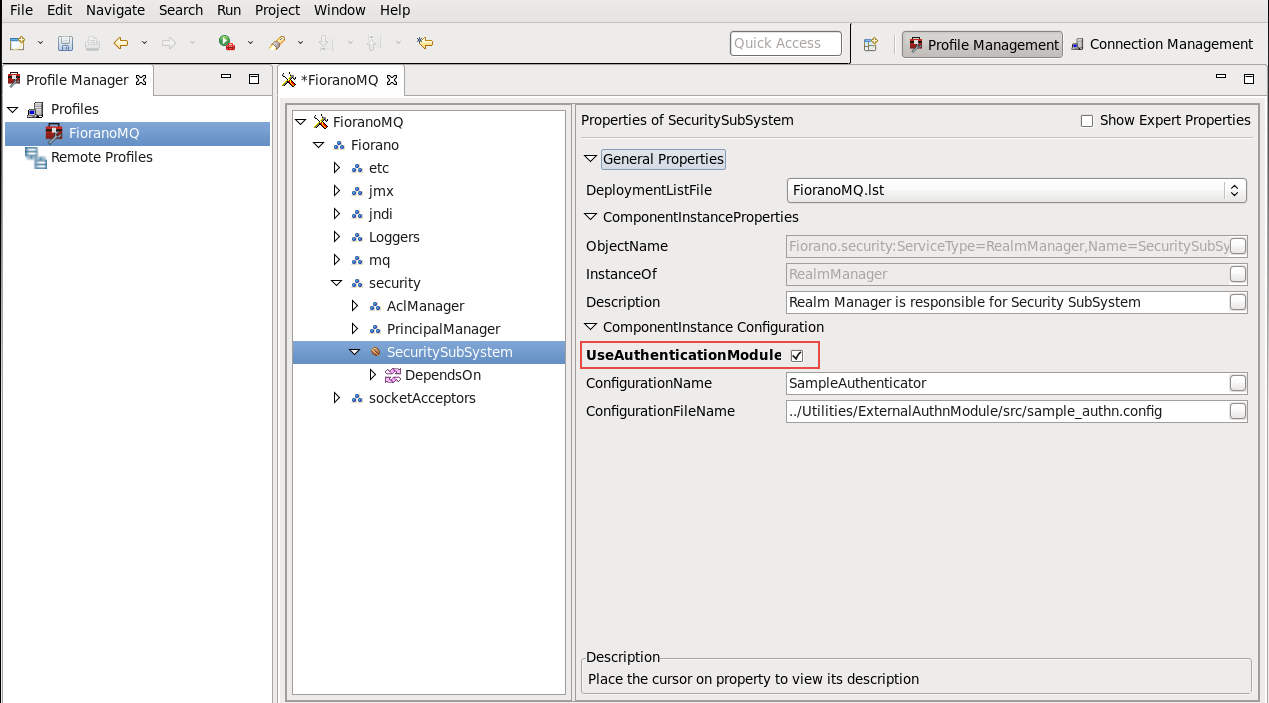Collapse the security tree node

(336, 283)
